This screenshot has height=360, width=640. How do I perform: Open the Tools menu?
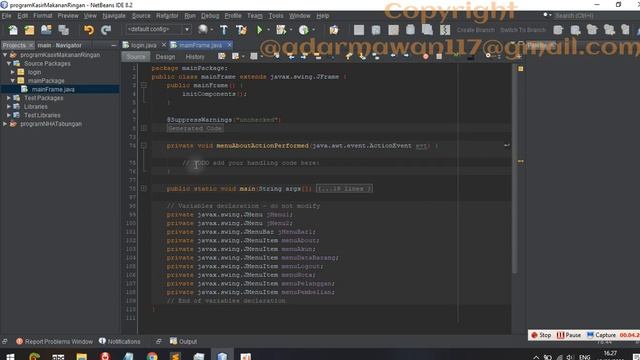point(276,16)
